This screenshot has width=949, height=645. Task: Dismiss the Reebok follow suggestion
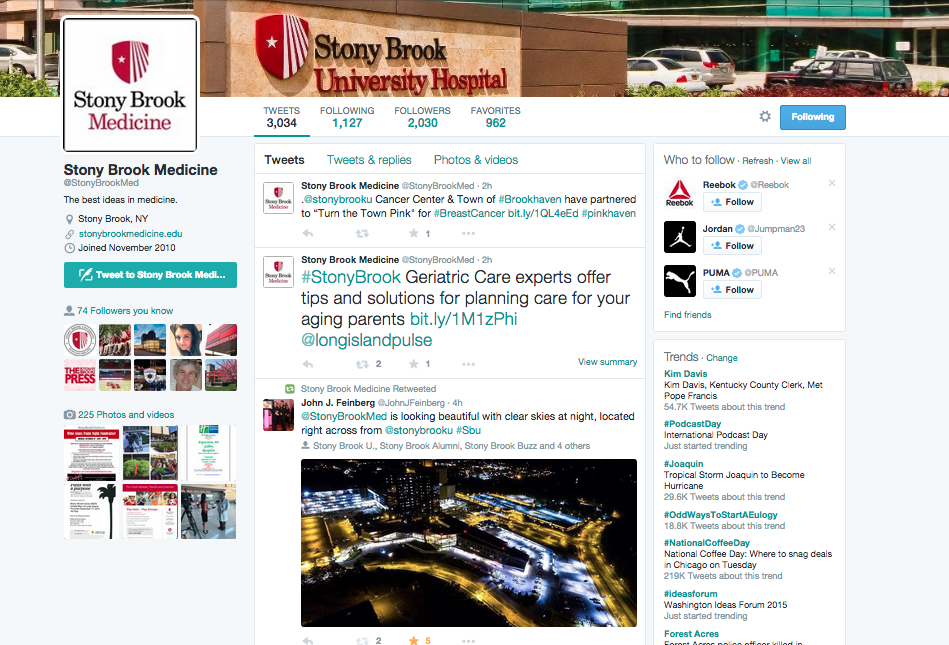click(832, 183)
